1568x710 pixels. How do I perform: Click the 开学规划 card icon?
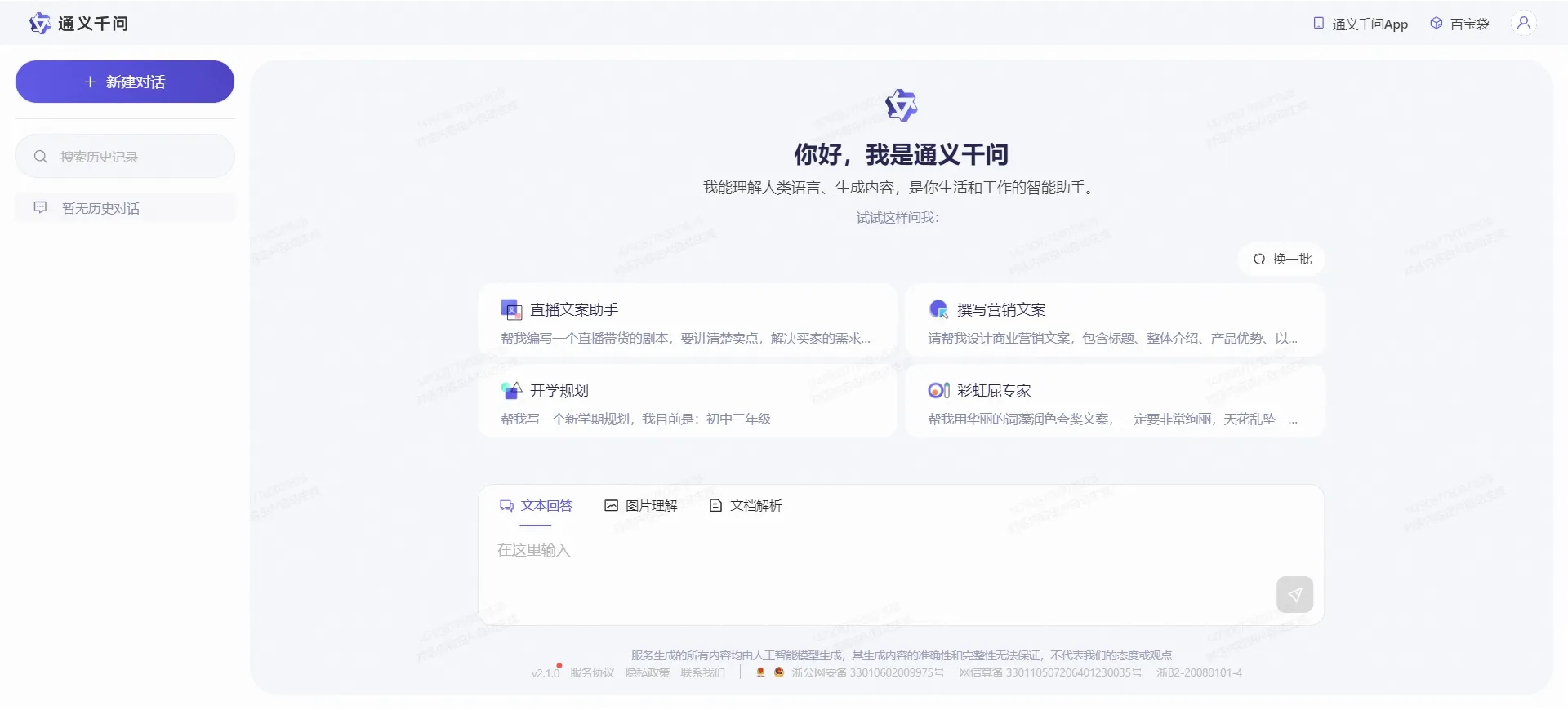point(511,390)
